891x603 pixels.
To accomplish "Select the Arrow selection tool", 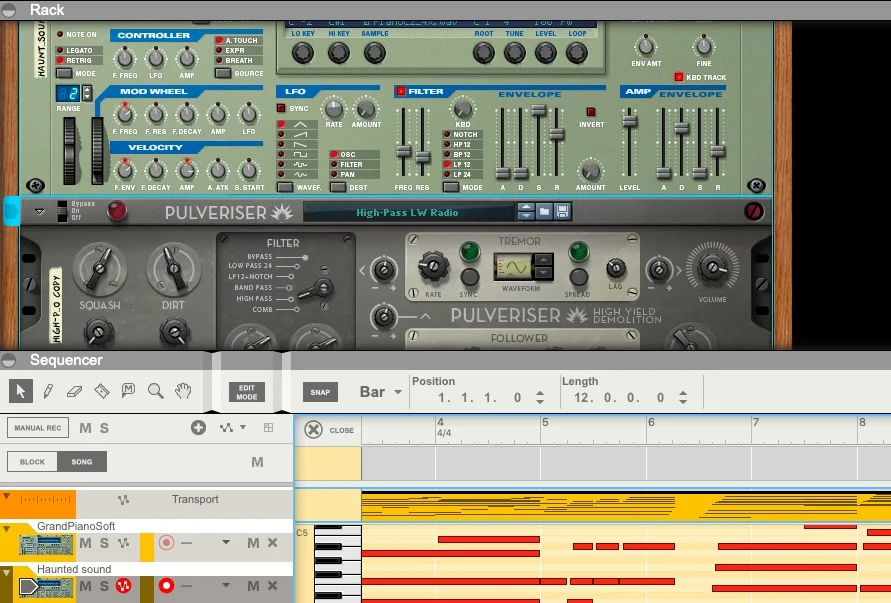I will tap(21, 391).
